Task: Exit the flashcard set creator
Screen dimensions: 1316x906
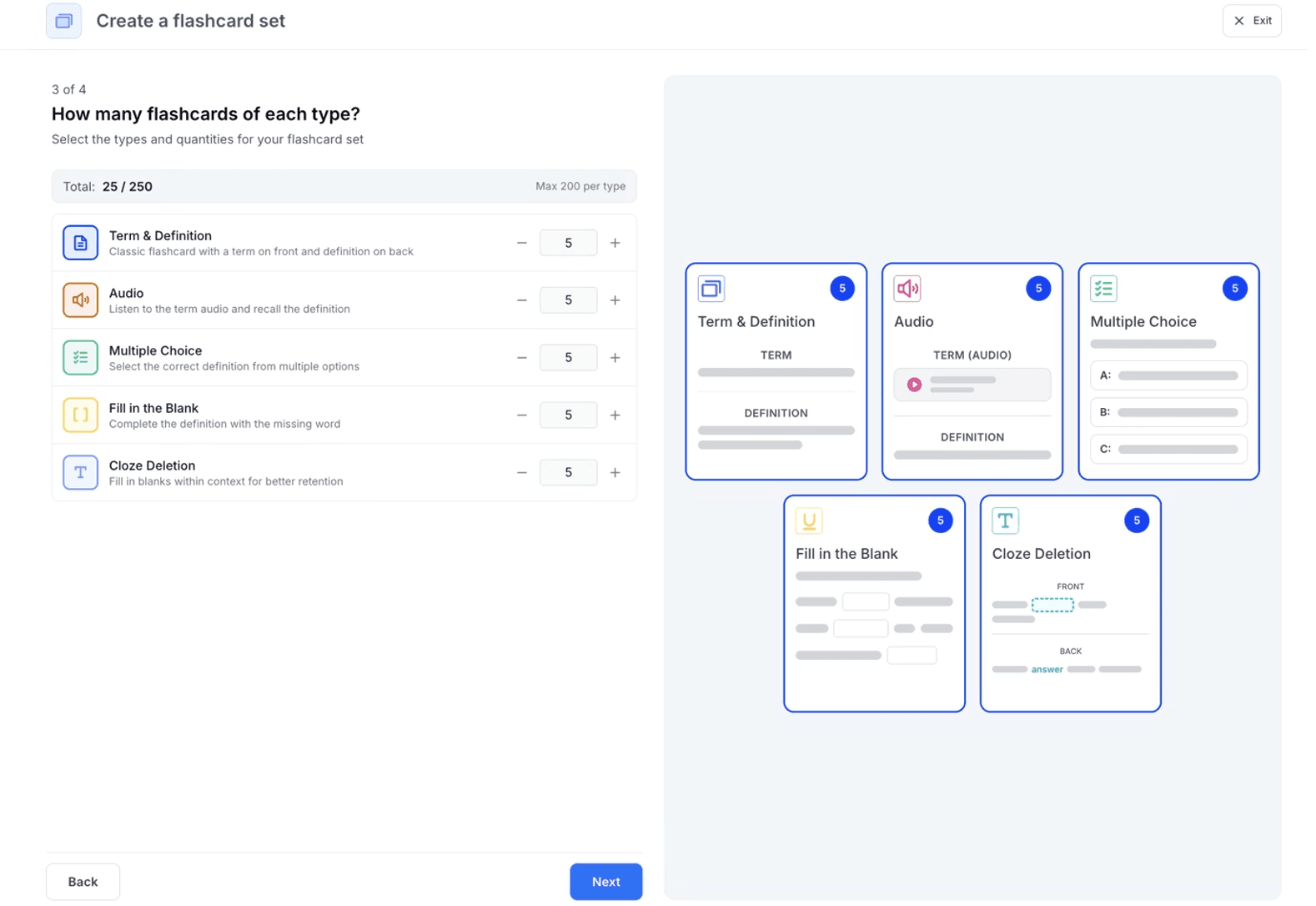Action: pos(1251,21)
